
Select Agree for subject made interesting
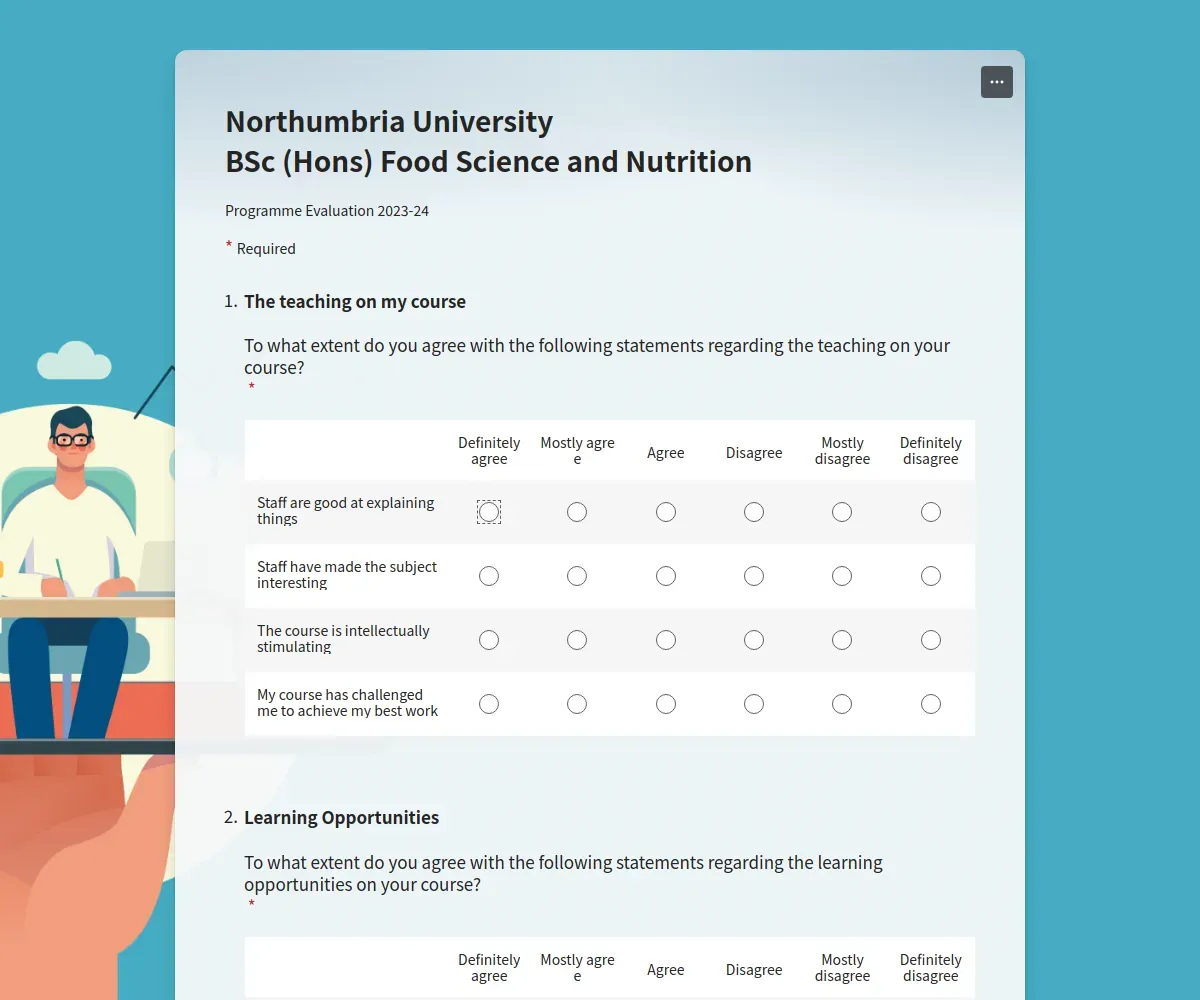[666, 576]
